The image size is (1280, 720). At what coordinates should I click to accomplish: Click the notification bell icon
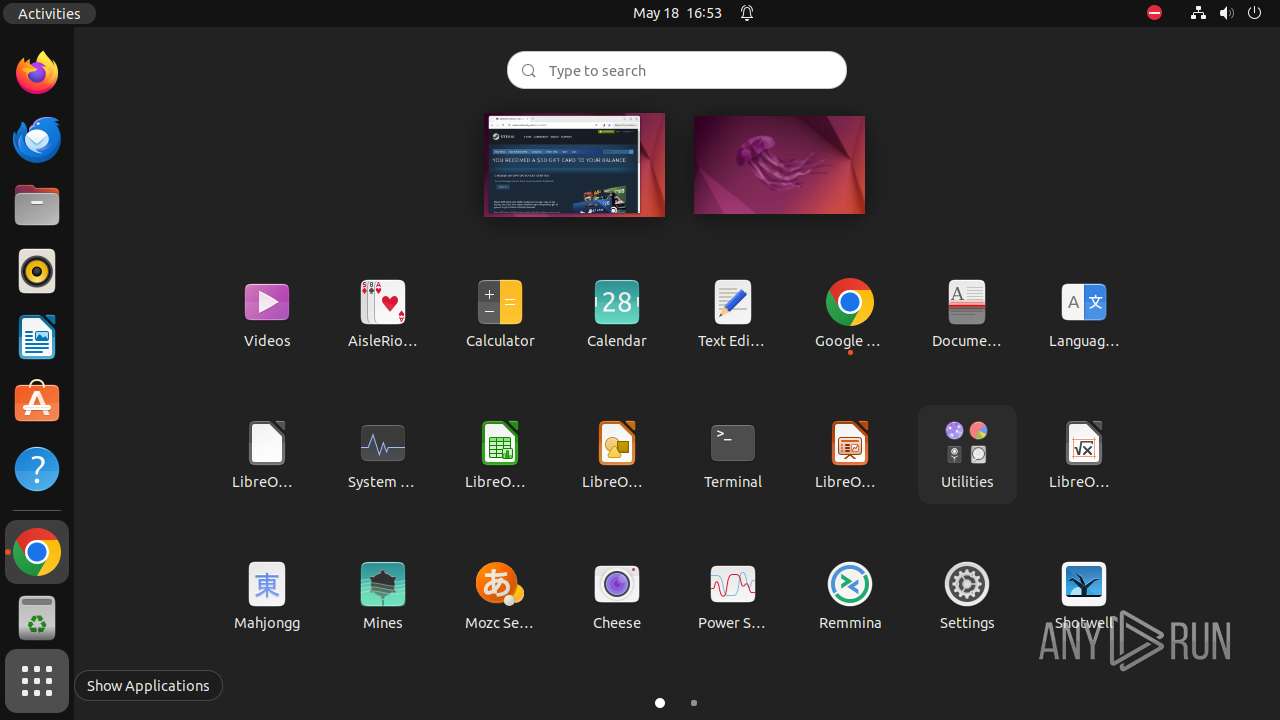click(747, 13)
